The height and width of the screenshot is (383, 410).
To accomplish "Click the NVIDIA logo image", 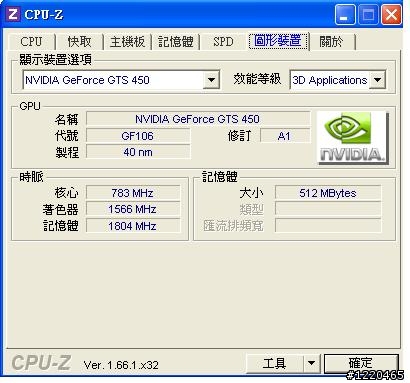I will click(352, 138).
